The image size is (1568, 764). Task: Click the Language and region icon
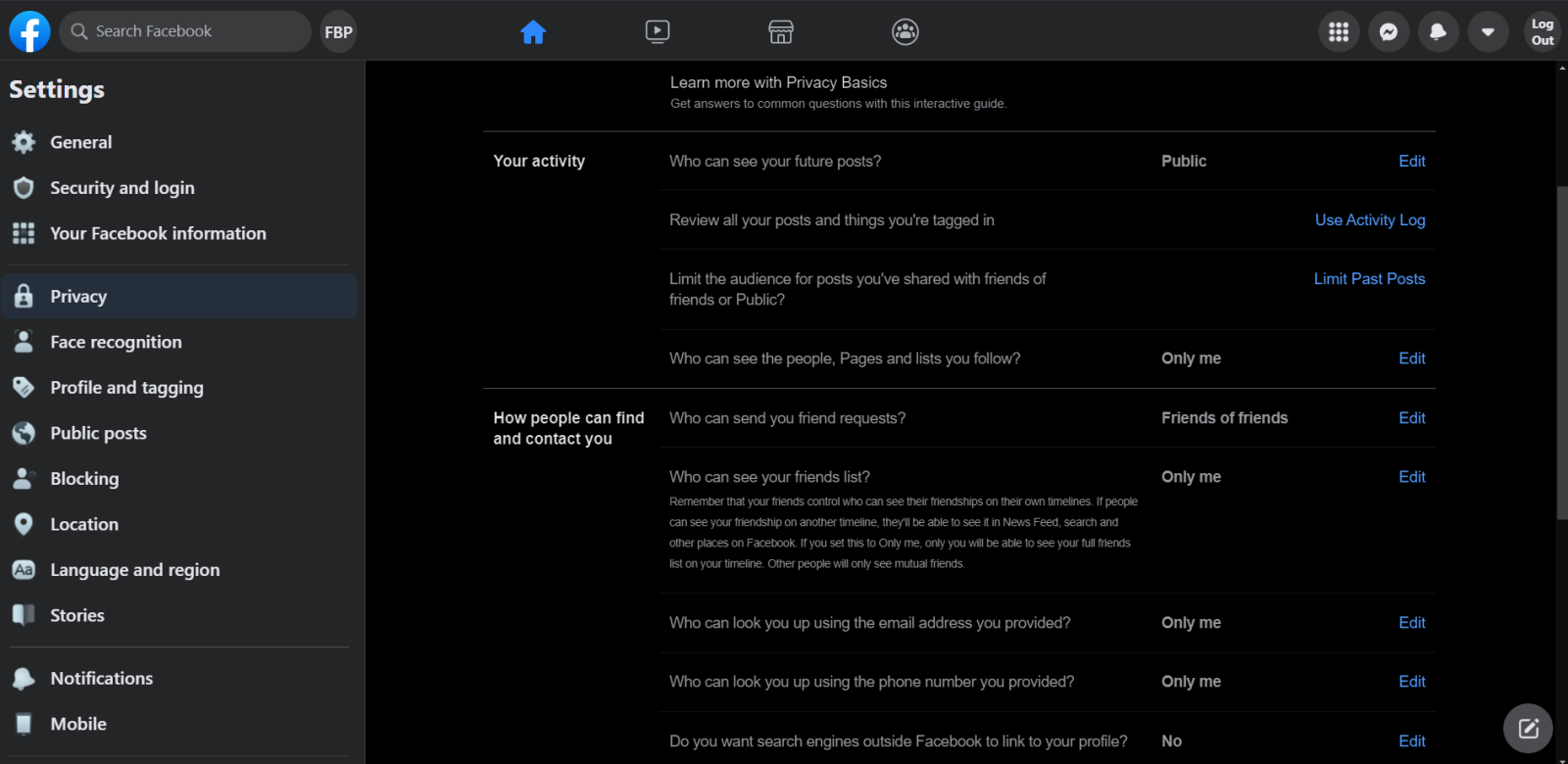pyautogui.click(x=24, y=570)
